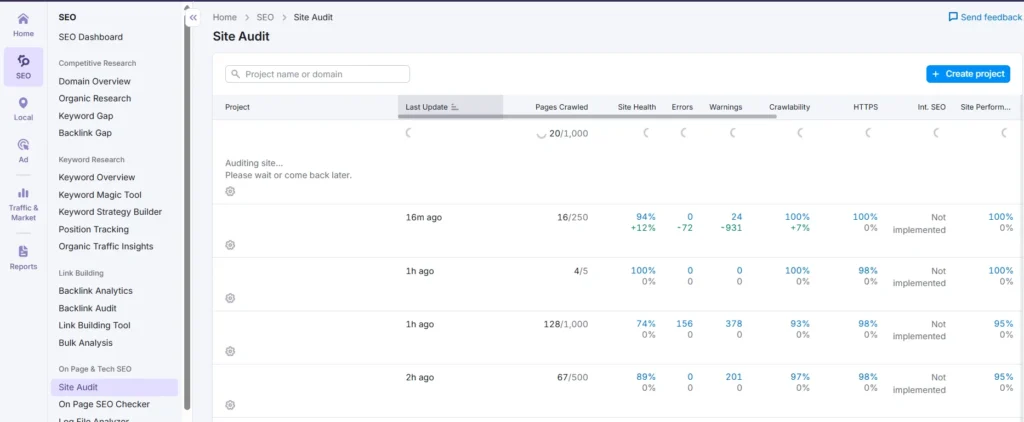Open Traffic & Market chart icon

coord(24,193)
